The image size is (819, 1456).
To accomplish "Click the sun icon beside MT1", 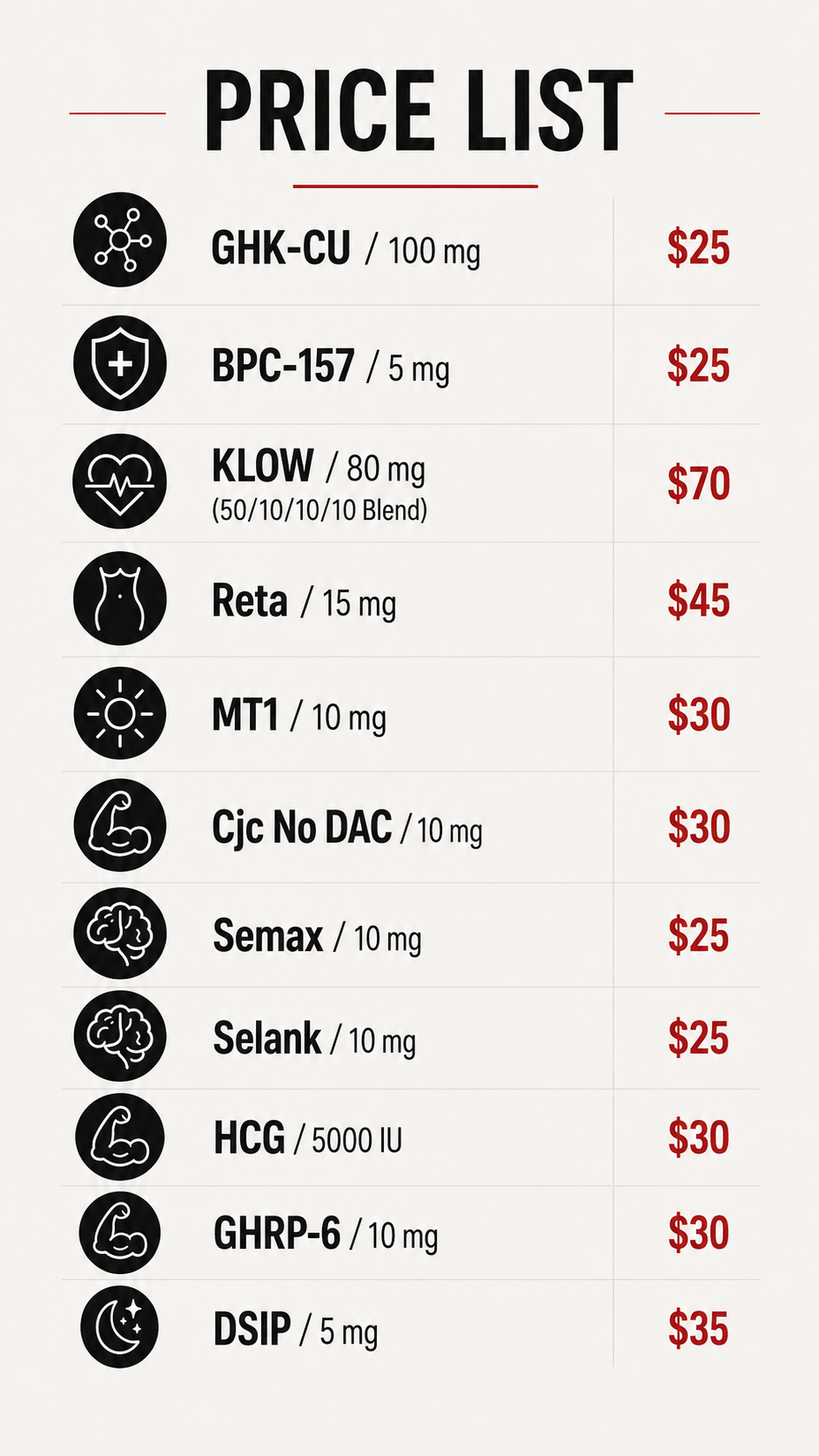I will pyautogui.click(x=120, y=714).
